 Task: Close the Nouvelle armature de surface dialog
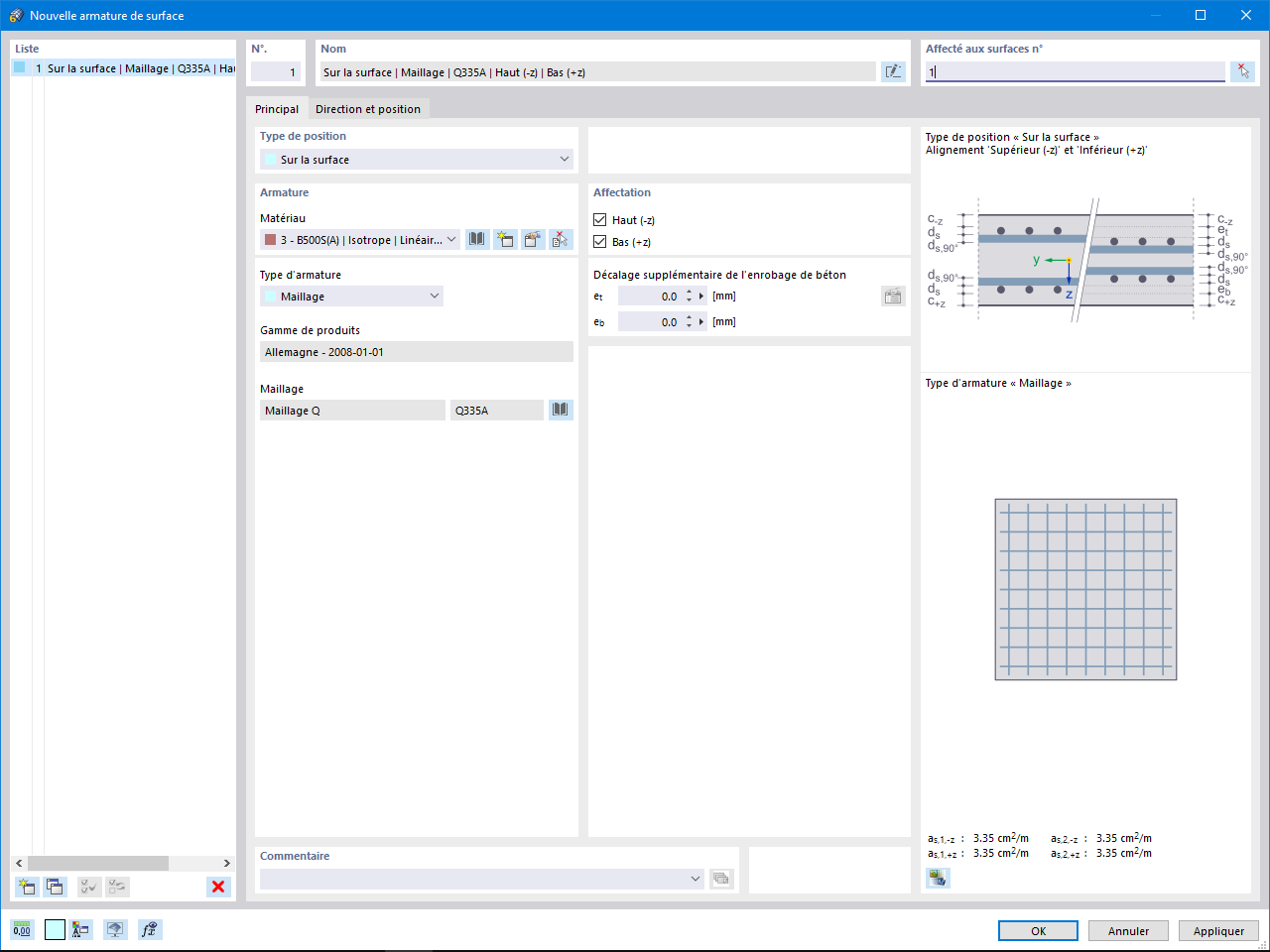1246,15
